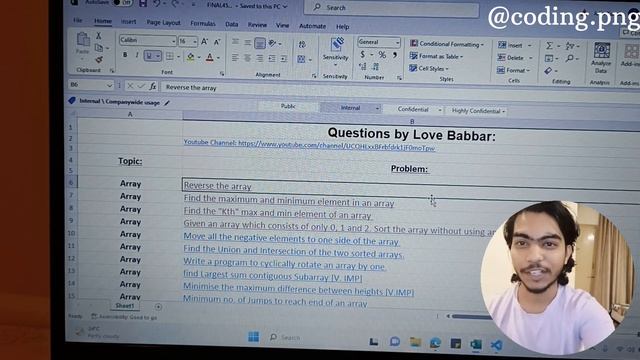The image size is (640, 360).
Task: Click the Borders icon
Action: [169, 56]
